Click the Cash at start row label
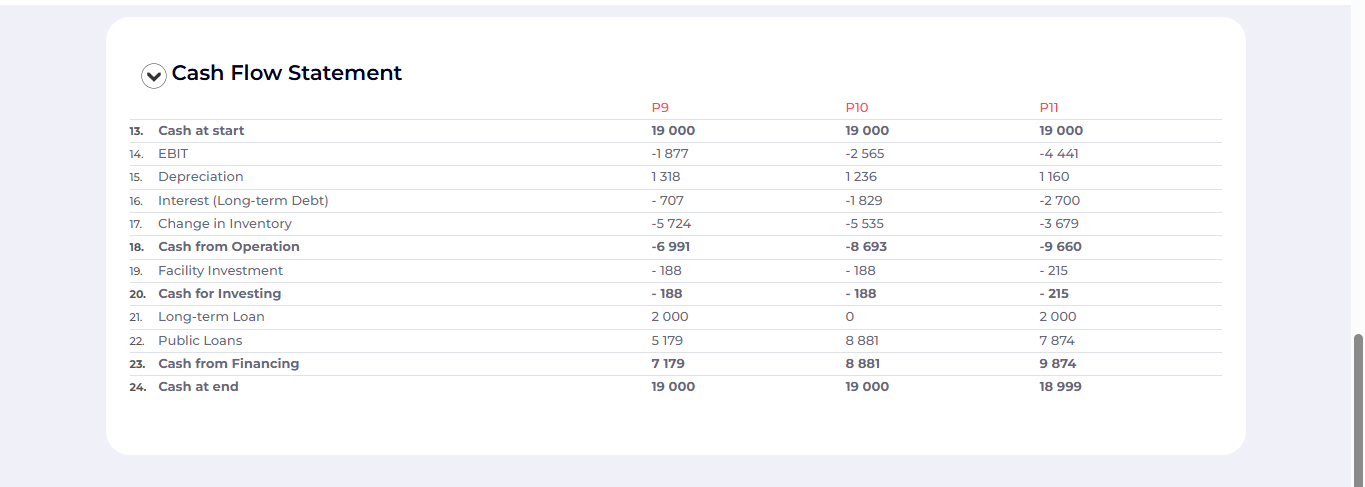Screen dimensions: 1365x487 point(201,131)
